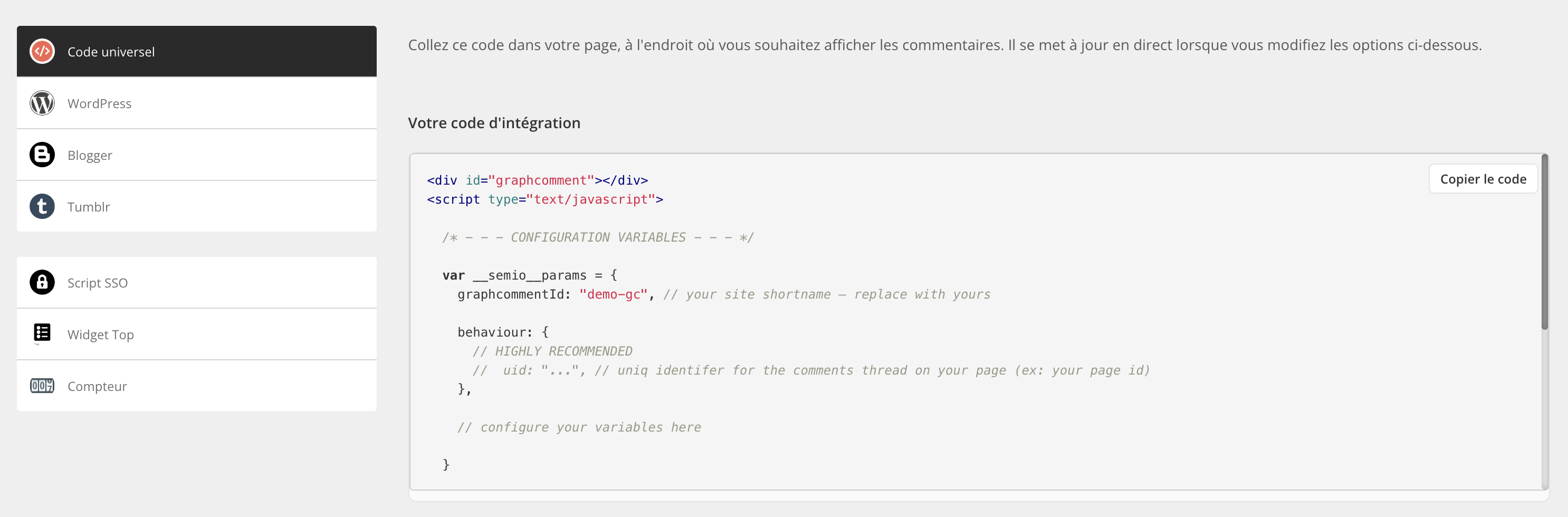Screen dimensions: 1568x517
Task: Choose Blogger from the sidebar
Action: click(197, 155)
